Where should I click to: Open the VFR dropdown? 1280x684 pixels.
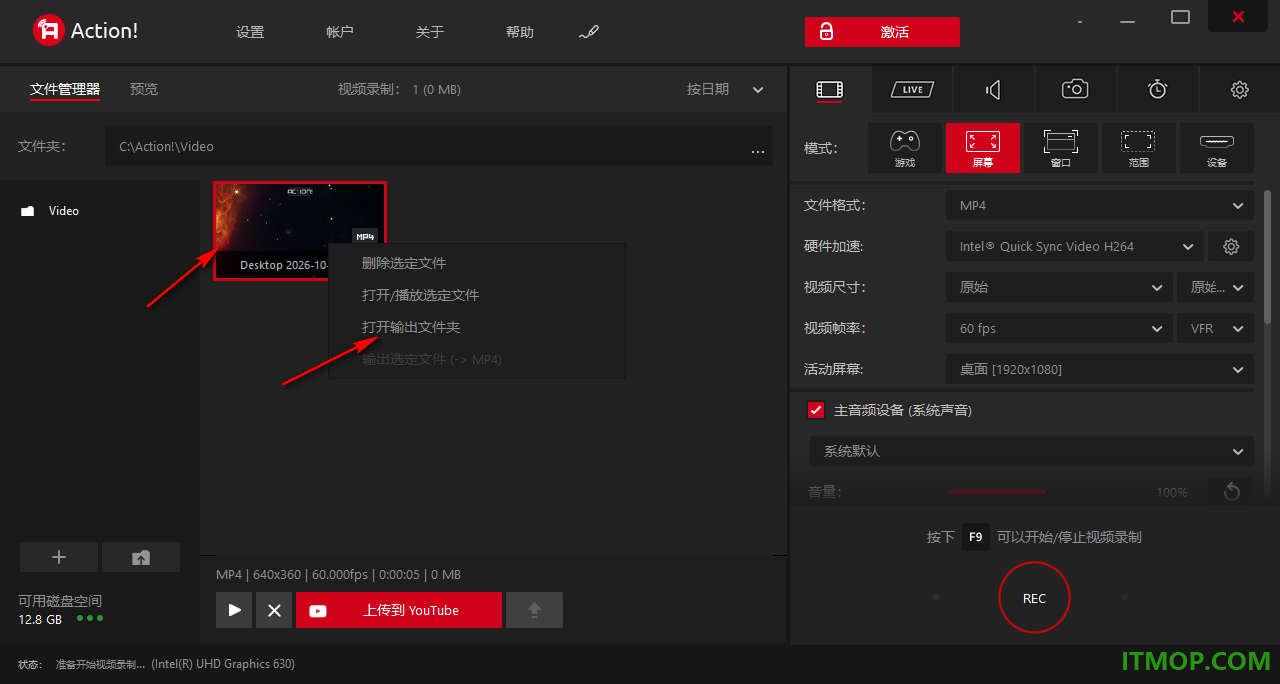pyautogui.click(x=1215, y=328)
